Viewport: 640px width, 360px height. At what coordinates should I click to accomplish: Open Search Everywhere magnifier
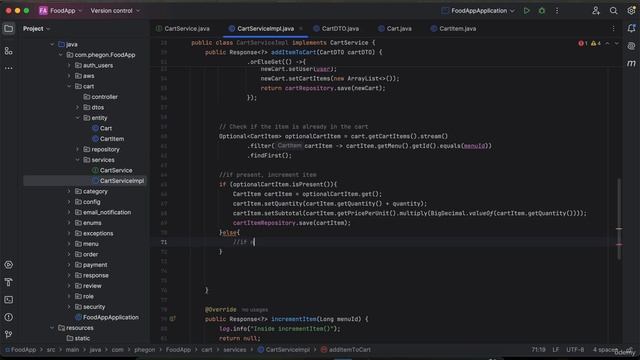click(613, 11)
